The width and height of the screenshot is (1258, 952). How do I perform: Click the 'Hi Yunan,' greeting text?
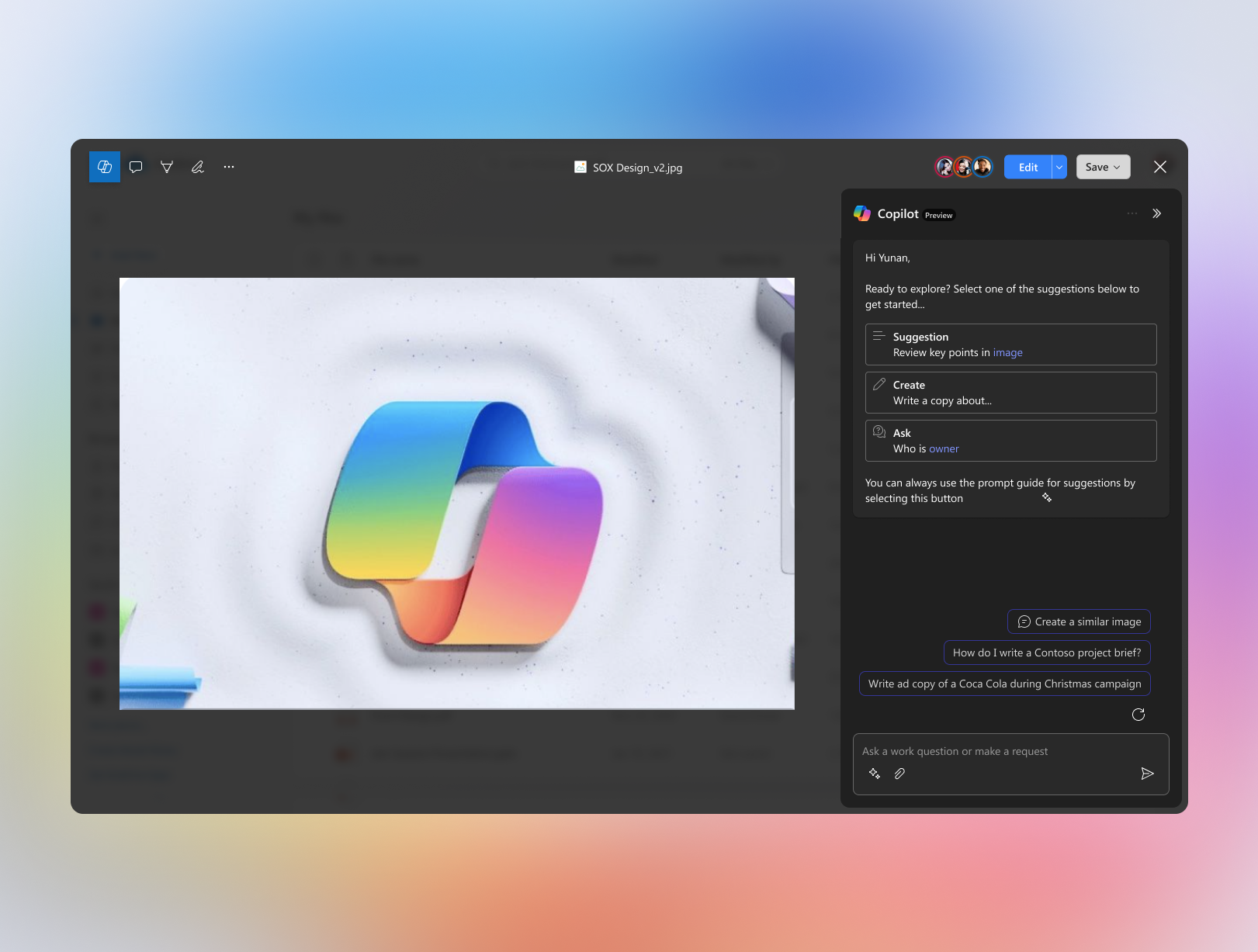[x=888, y=258]
